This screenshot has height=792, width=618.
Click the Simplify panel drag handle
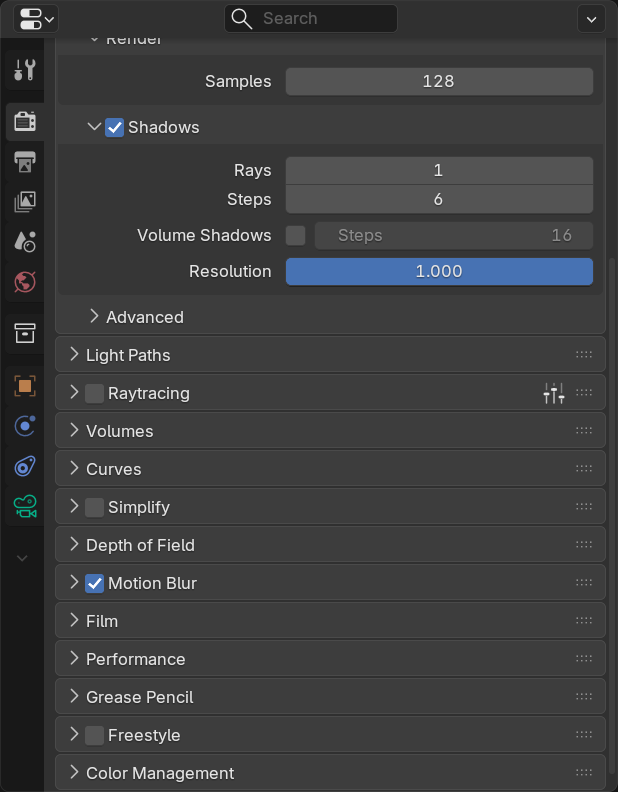coord(584,507)
